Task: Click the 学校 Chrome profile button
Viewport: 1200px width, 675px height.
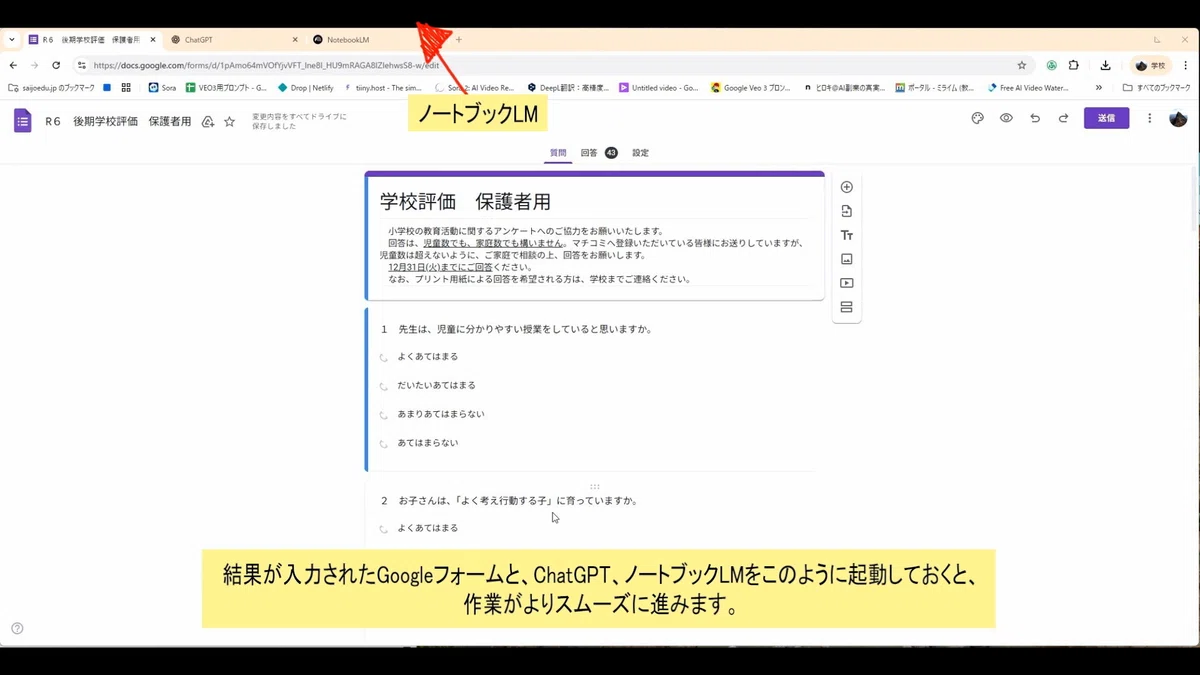Action: 1150,65
